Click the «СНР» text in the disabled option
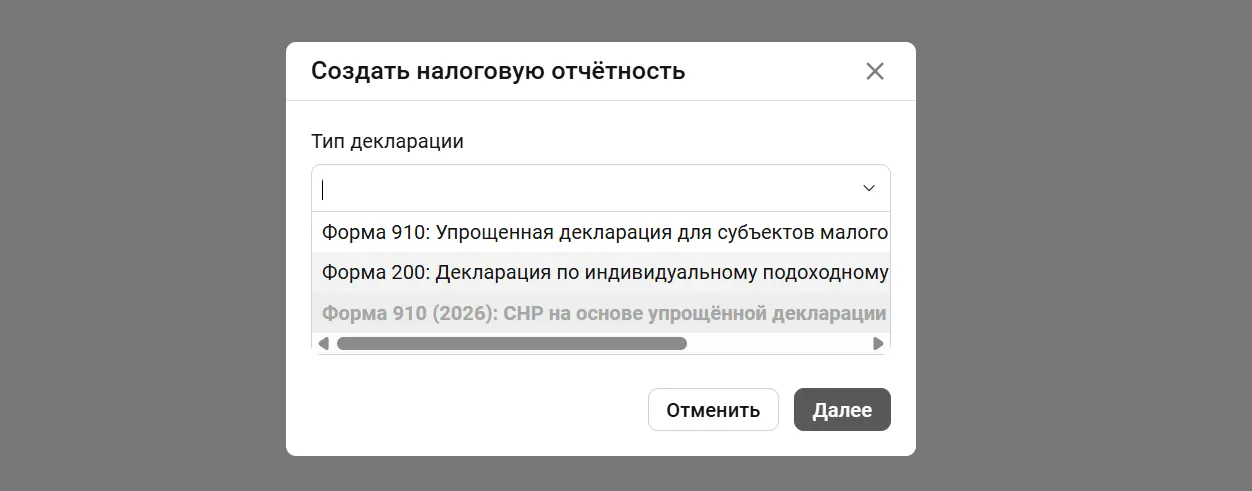 pyautogui.click(x=522, y=313)
